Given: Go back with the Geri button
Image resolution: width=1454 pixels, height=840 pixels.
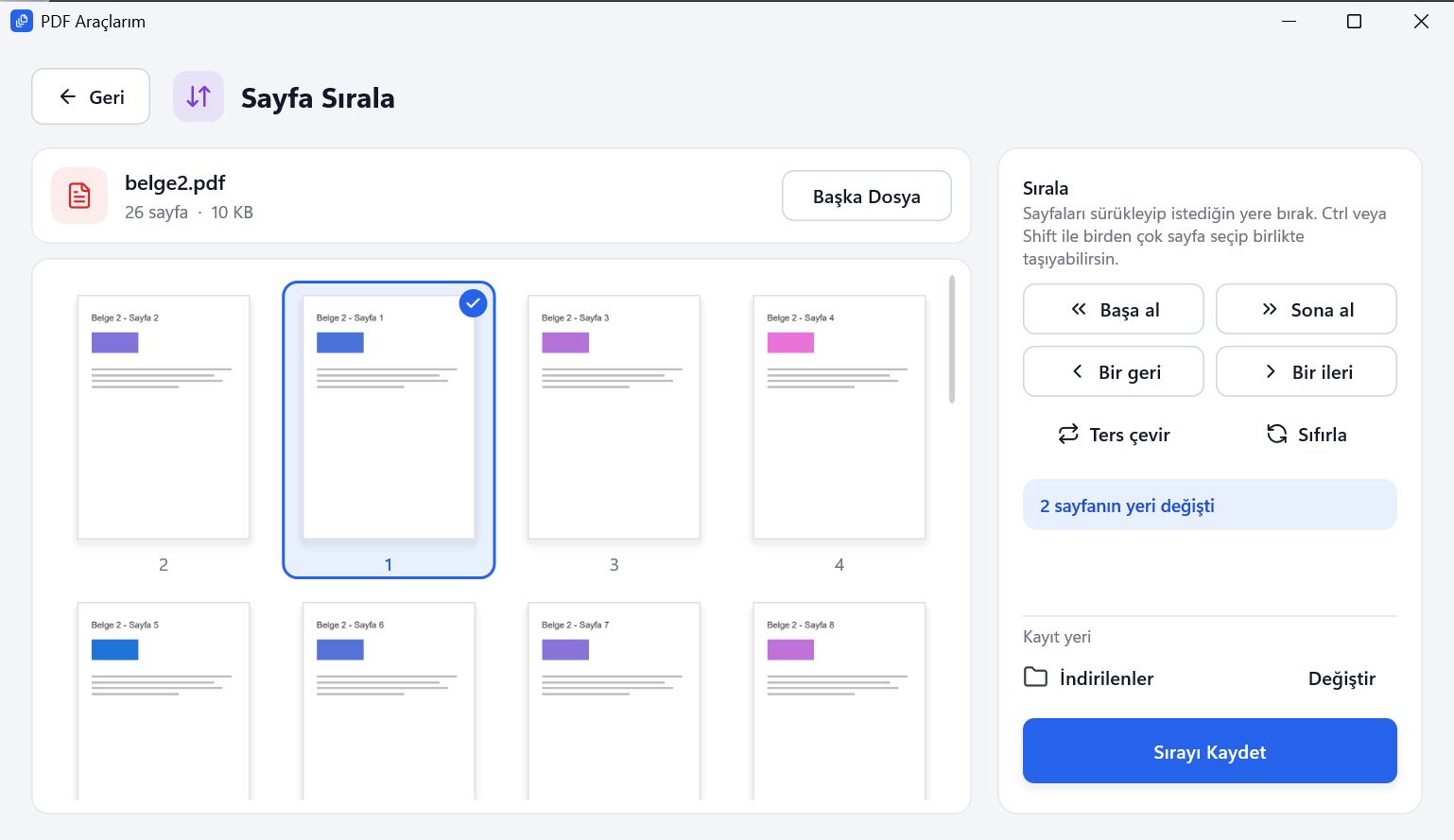Looking at the screenshot, I should click(91, 96).
